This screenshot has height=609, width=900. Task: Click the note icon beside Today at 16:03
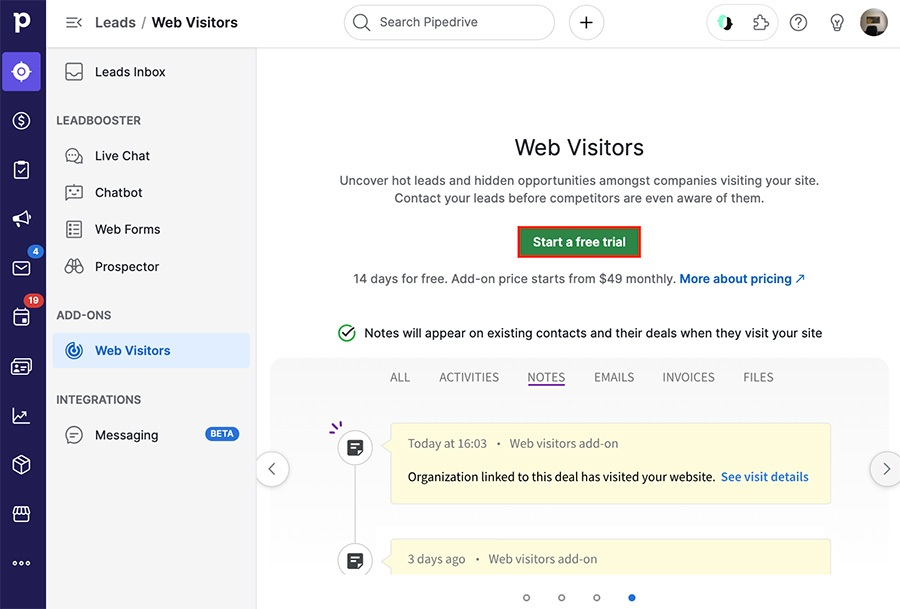click(x=355, y=448)
